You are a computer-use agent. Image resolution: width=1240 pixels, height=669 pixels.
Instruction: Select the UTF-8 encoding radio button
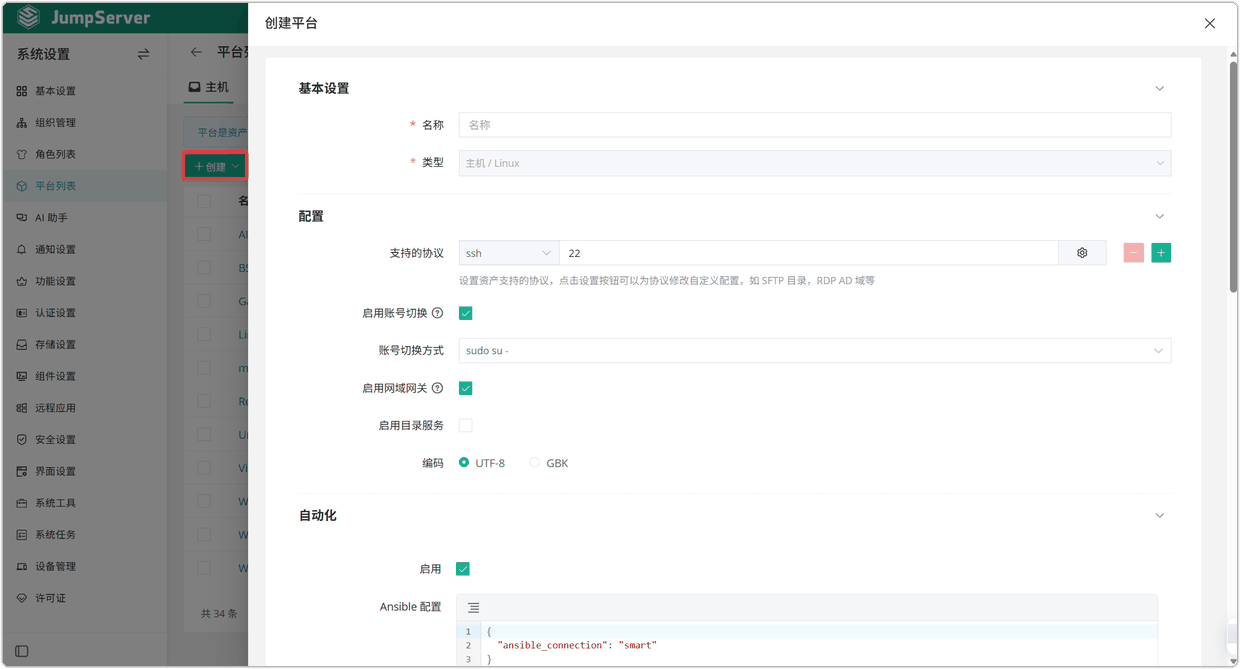(x=464, y=463)
